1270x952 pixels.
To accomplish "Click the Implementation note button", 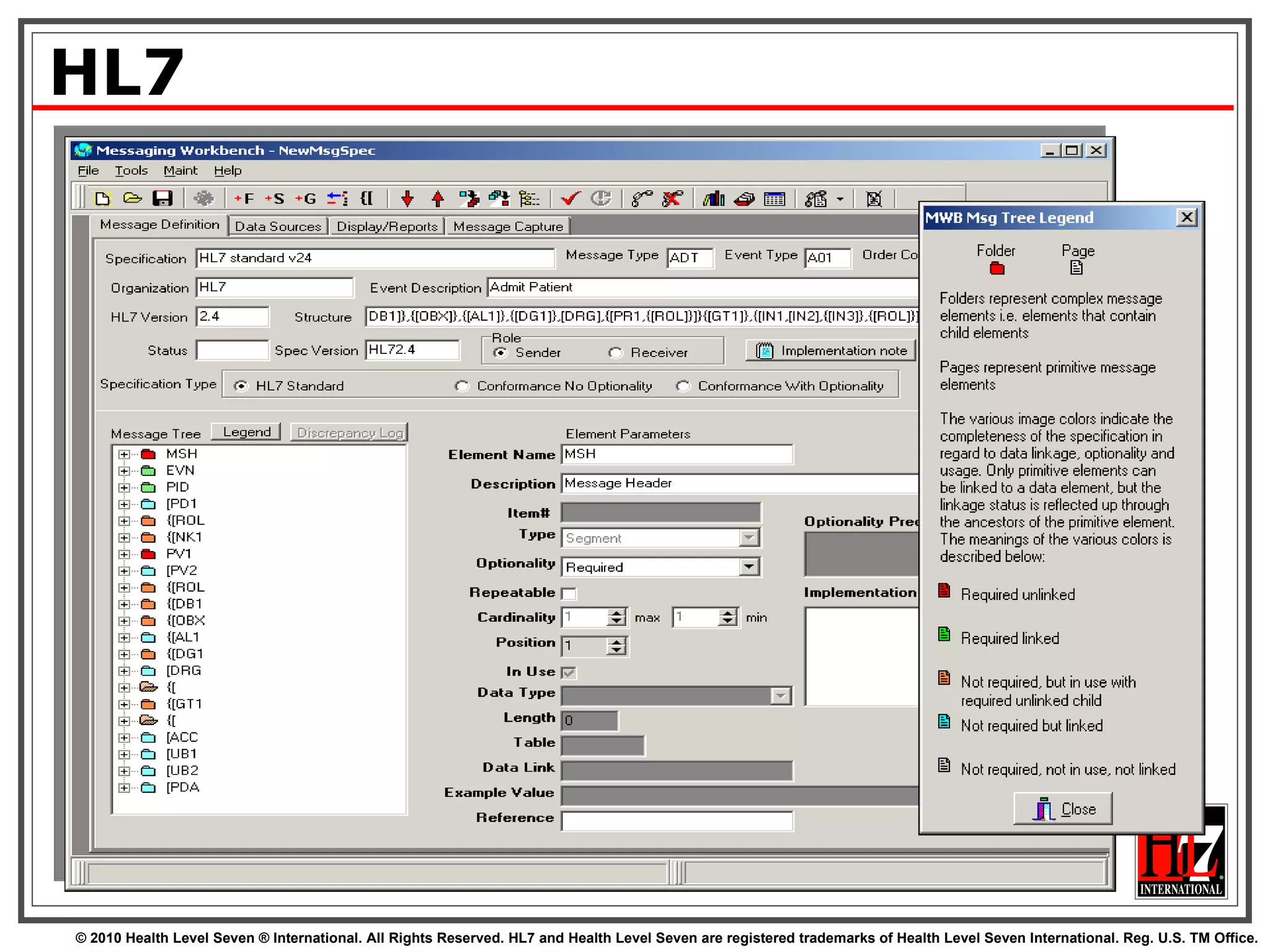I will [831, 351].
